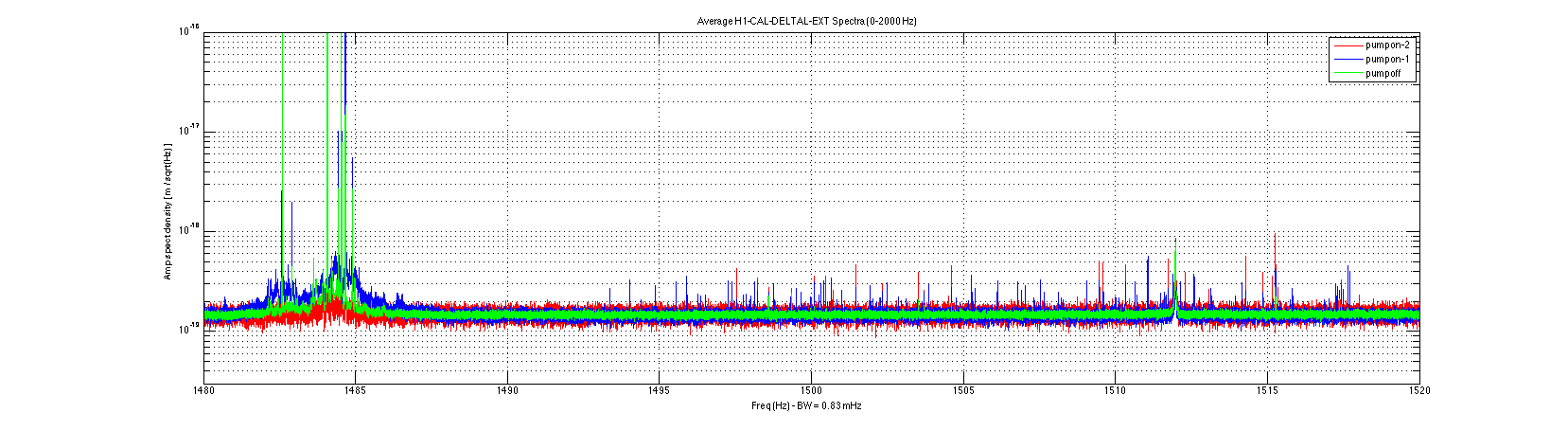Select the 'pumpon-1' legend entry text
The width and height of the screenshot is (1568, 431).
pyautogui.click(x=1388, y=59)
